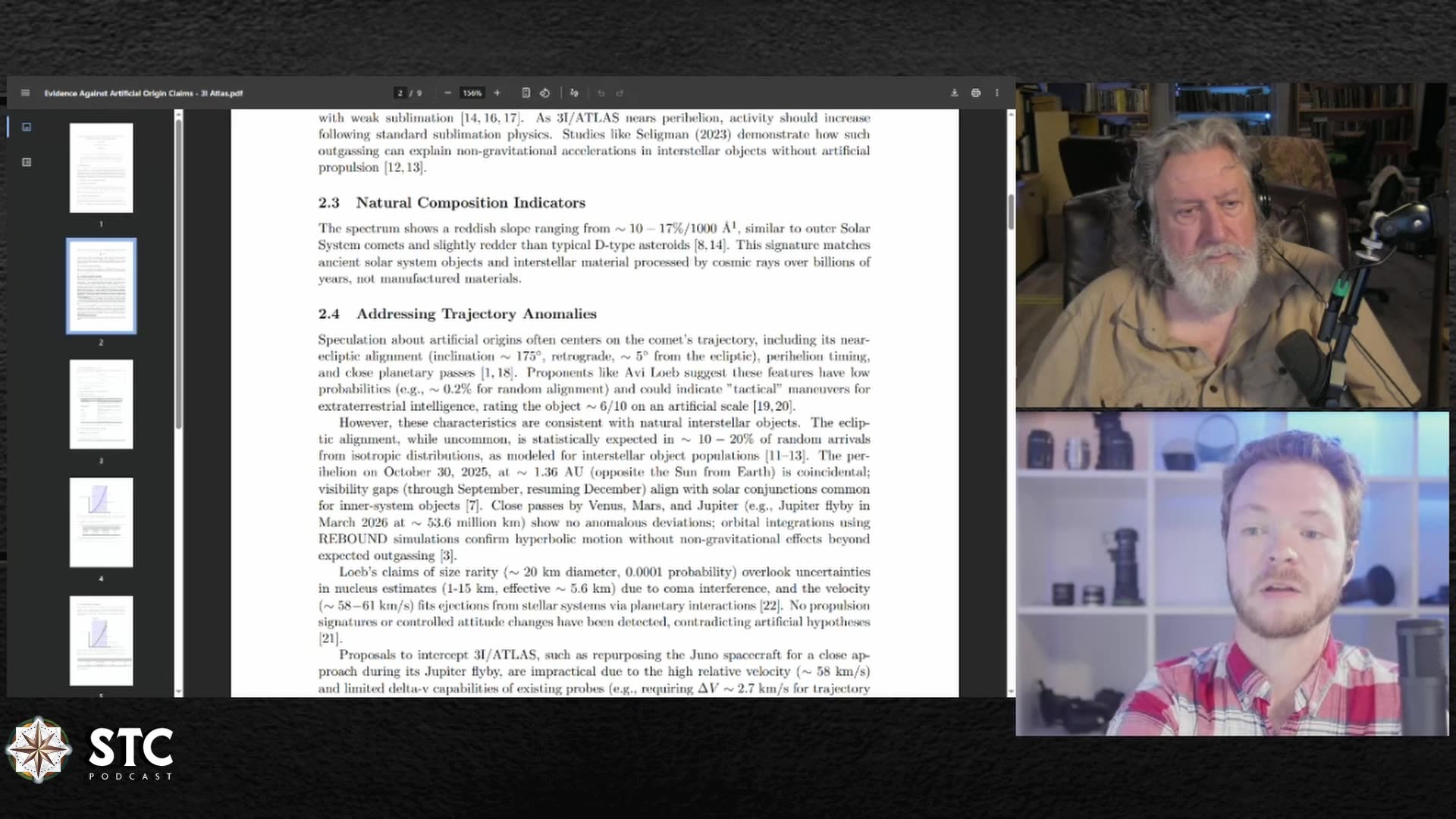Click the zoom in plus icon
This screenshot has height=819, width=1456.
(497, 93)
